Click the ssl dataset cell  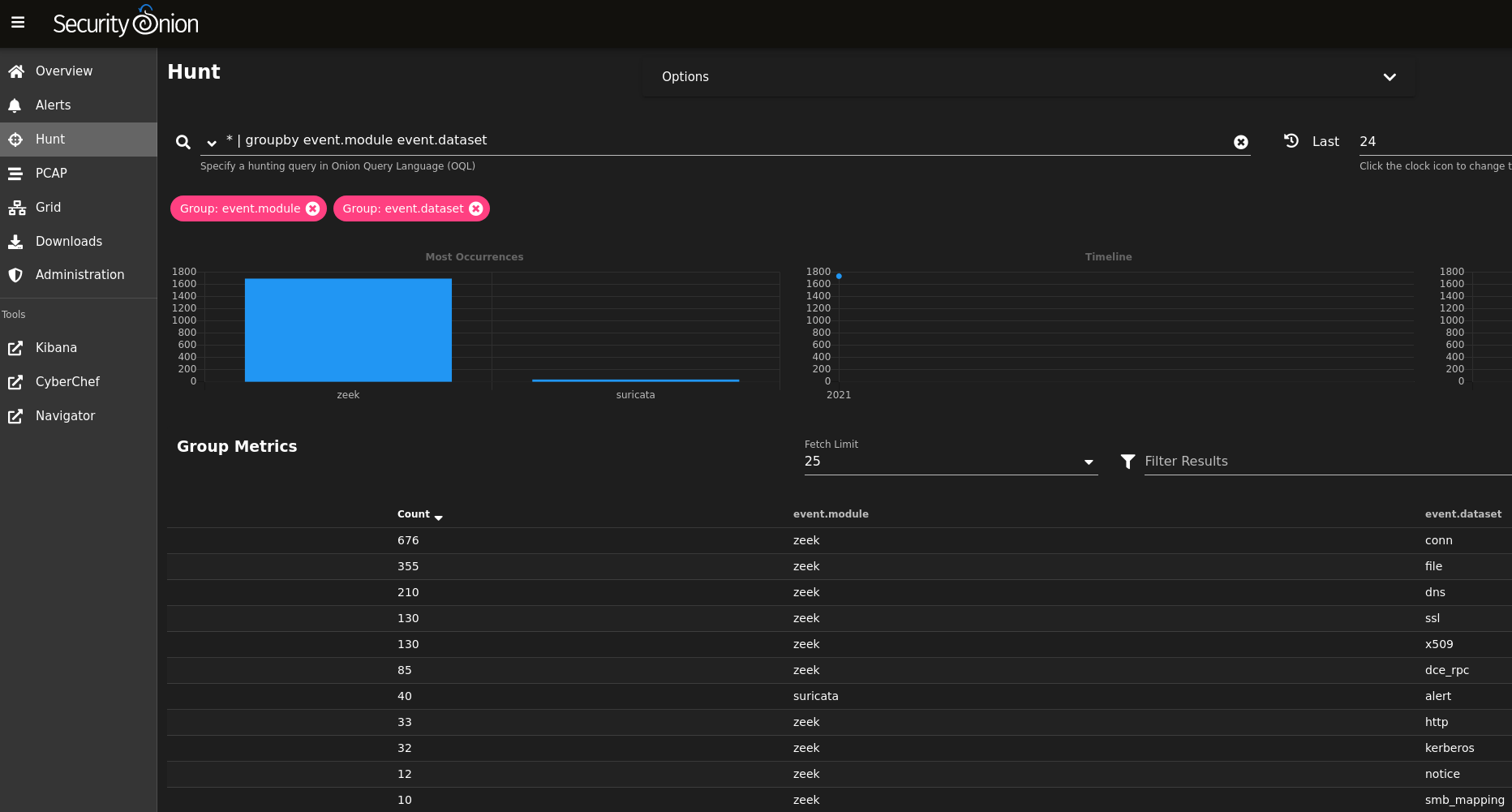coord(1433,618)
